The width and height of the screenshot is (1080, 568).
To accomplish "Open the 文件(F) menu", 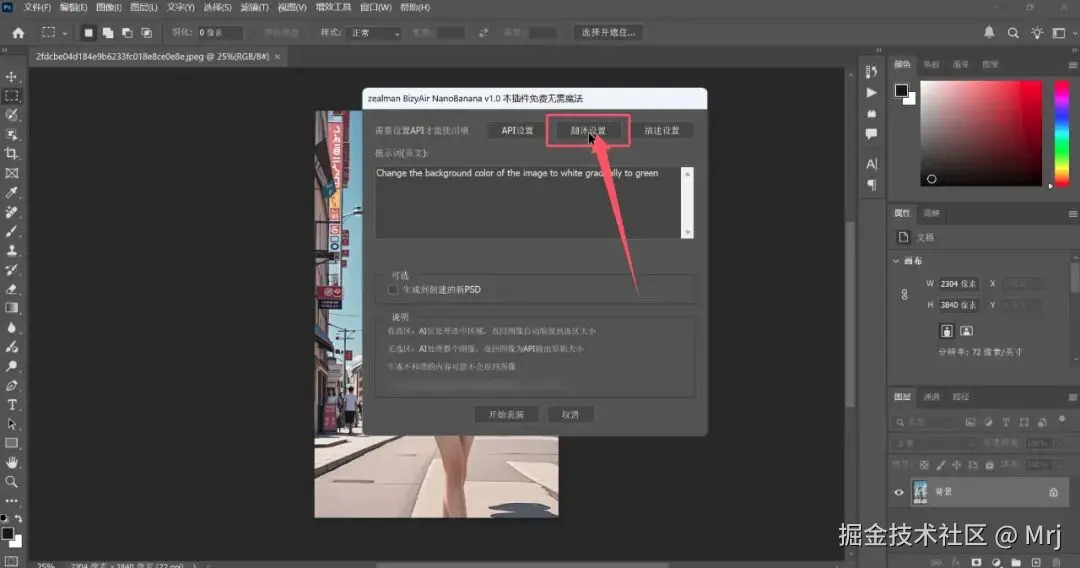I will (x=37, y=8).
